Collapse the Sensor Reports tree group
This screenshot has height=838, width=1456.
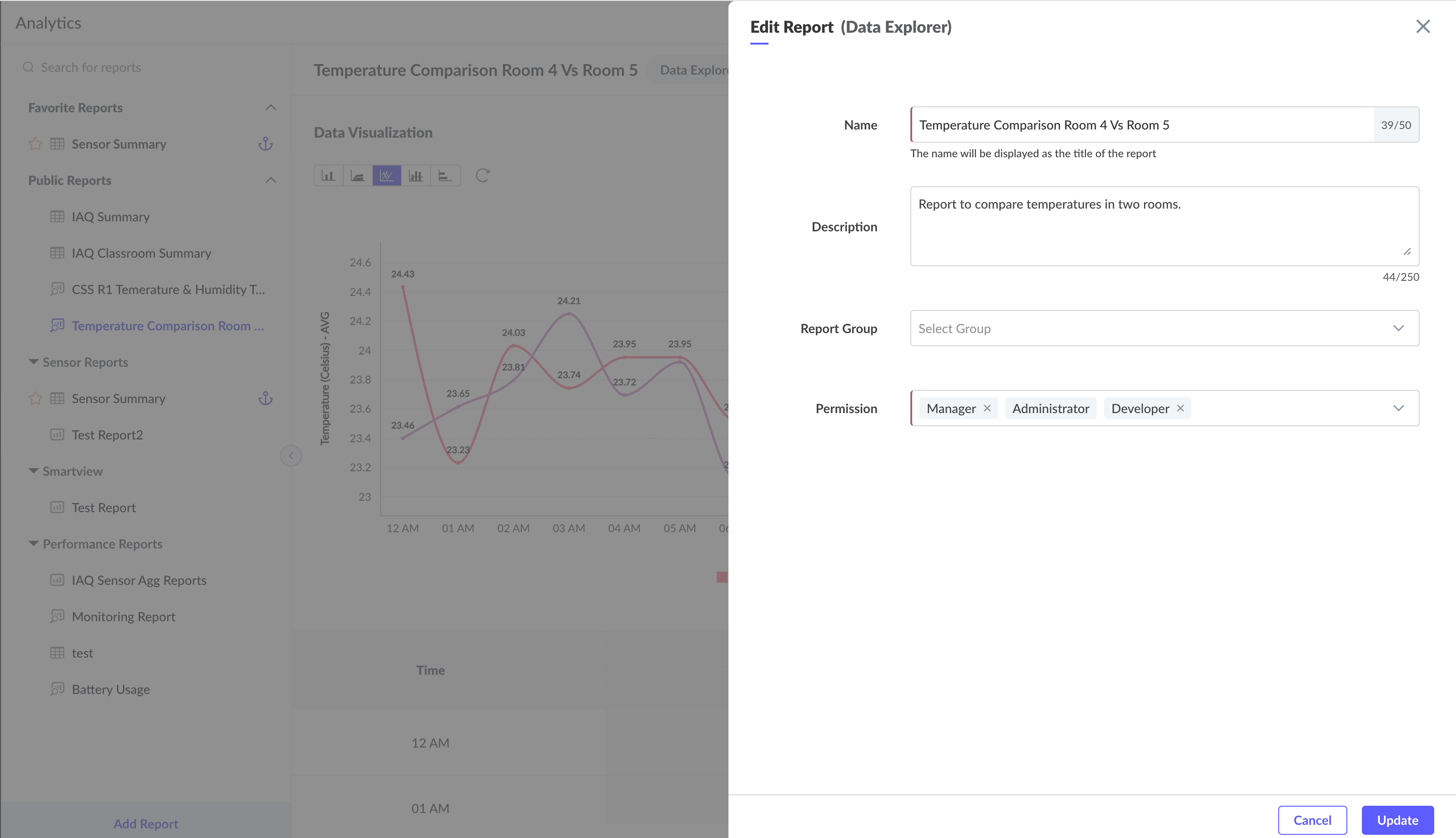click(x=33, y=362)
